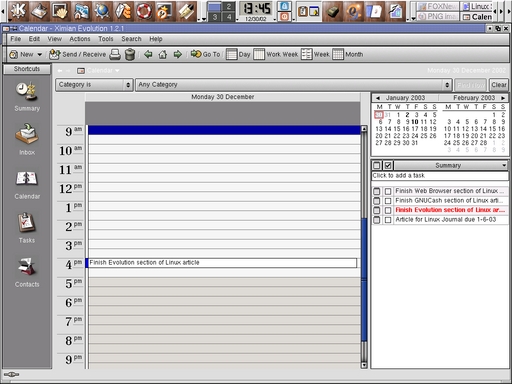Switch to Week view

point(315,54)
